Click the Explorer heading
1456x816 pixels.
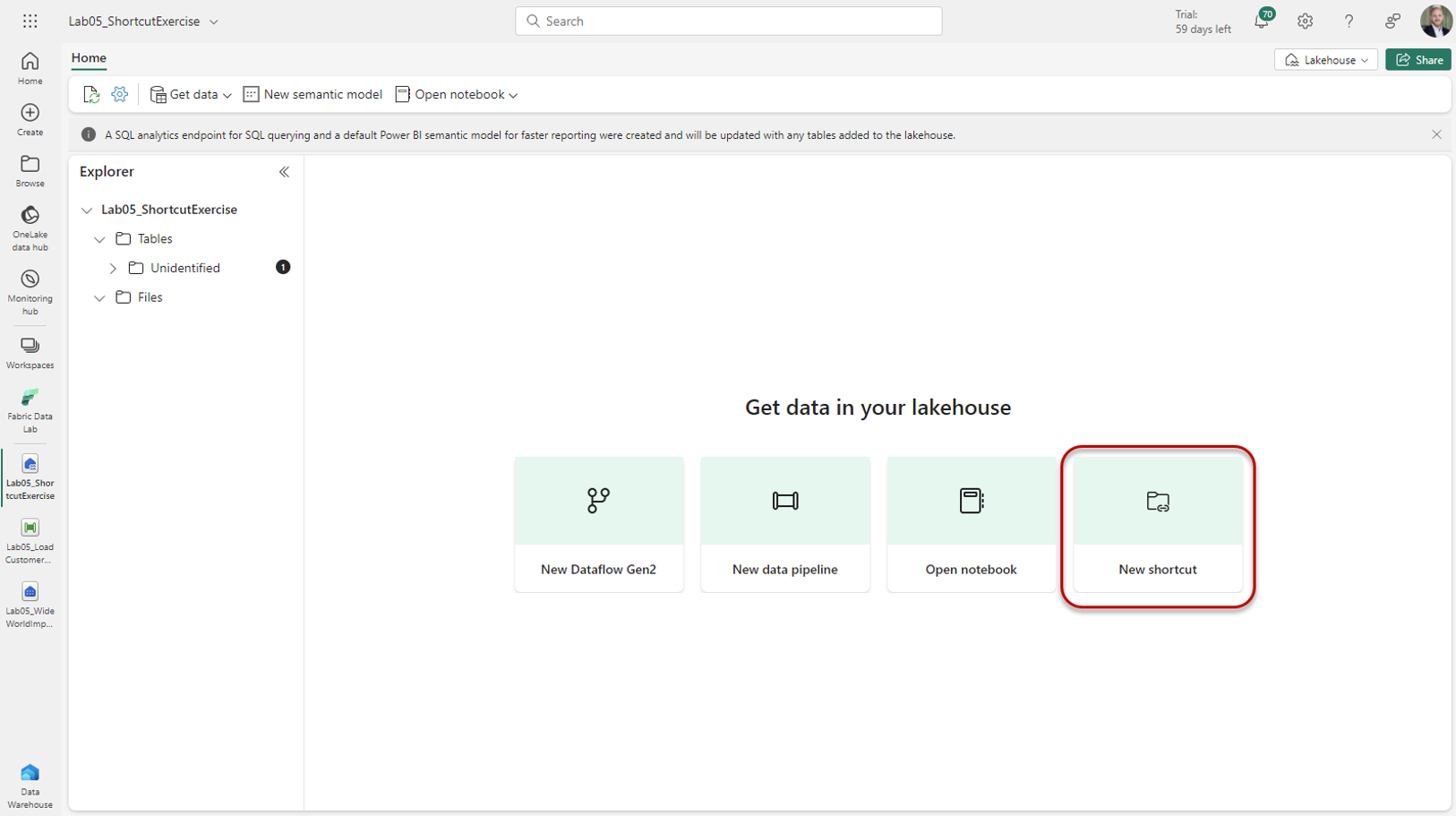pos(107,171)
